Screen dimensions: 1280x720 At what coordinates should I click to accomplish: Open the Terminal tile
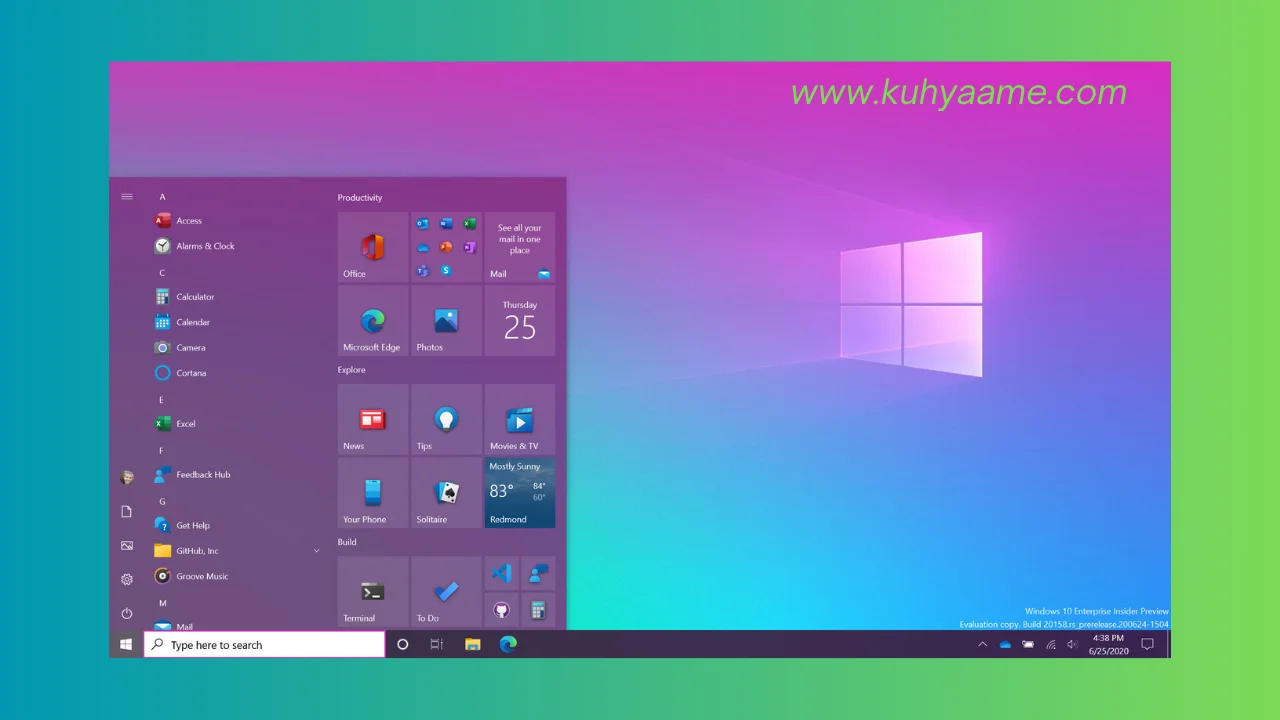373,592
